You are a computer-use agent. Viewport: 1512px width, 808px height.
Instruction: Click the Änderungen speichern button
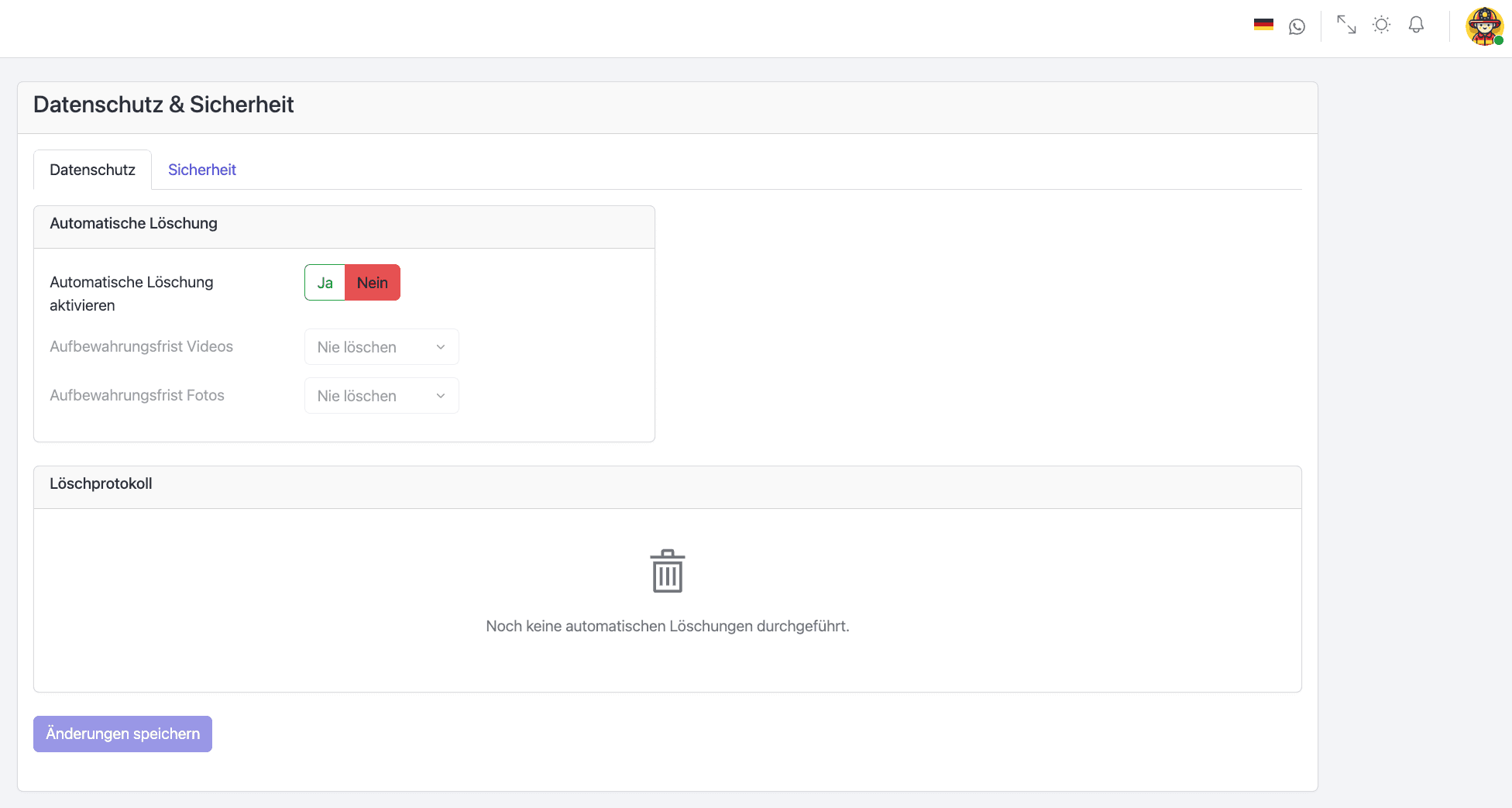(122, 734)
